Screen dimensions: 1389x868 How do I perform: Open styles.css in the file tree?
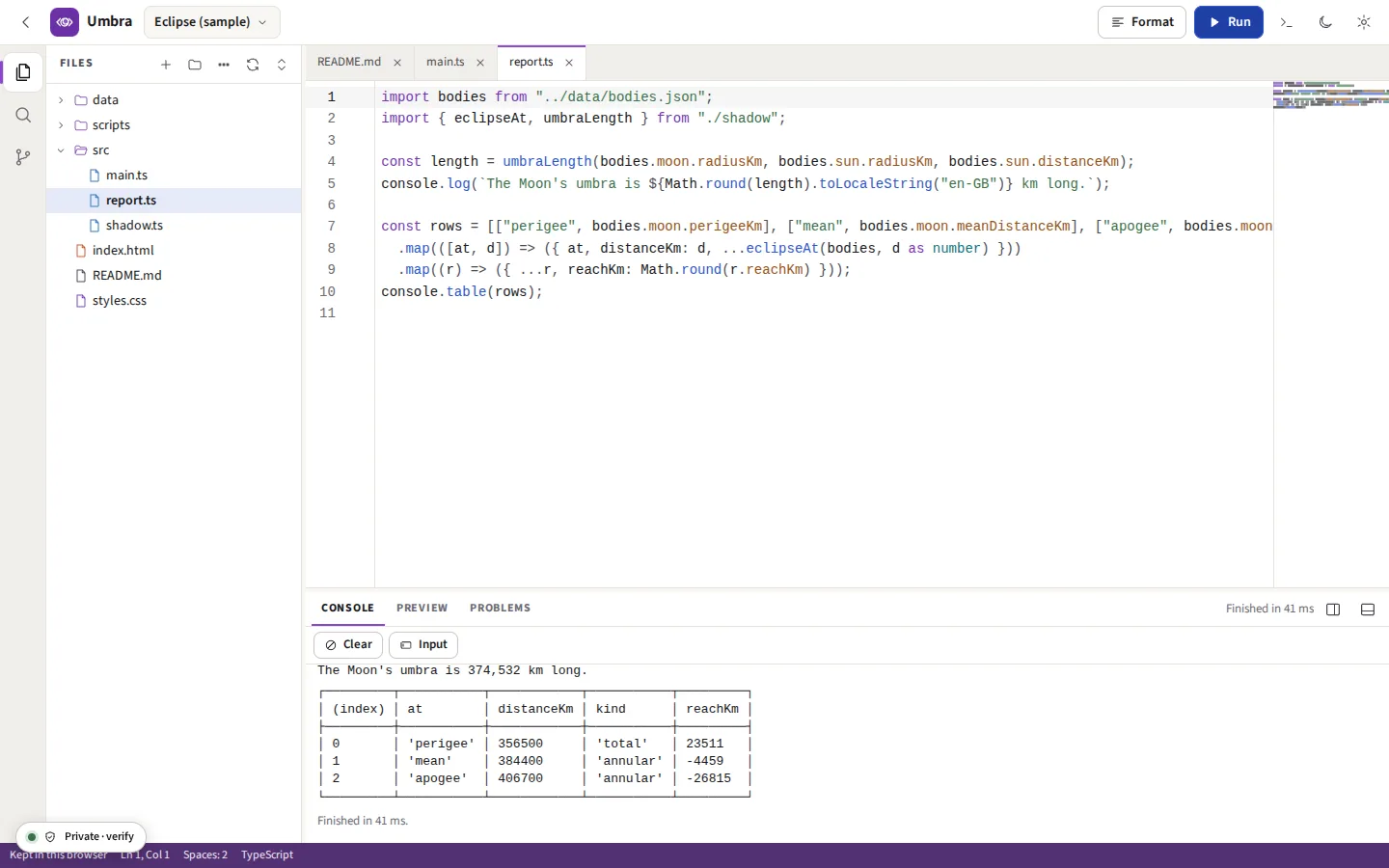174,300
